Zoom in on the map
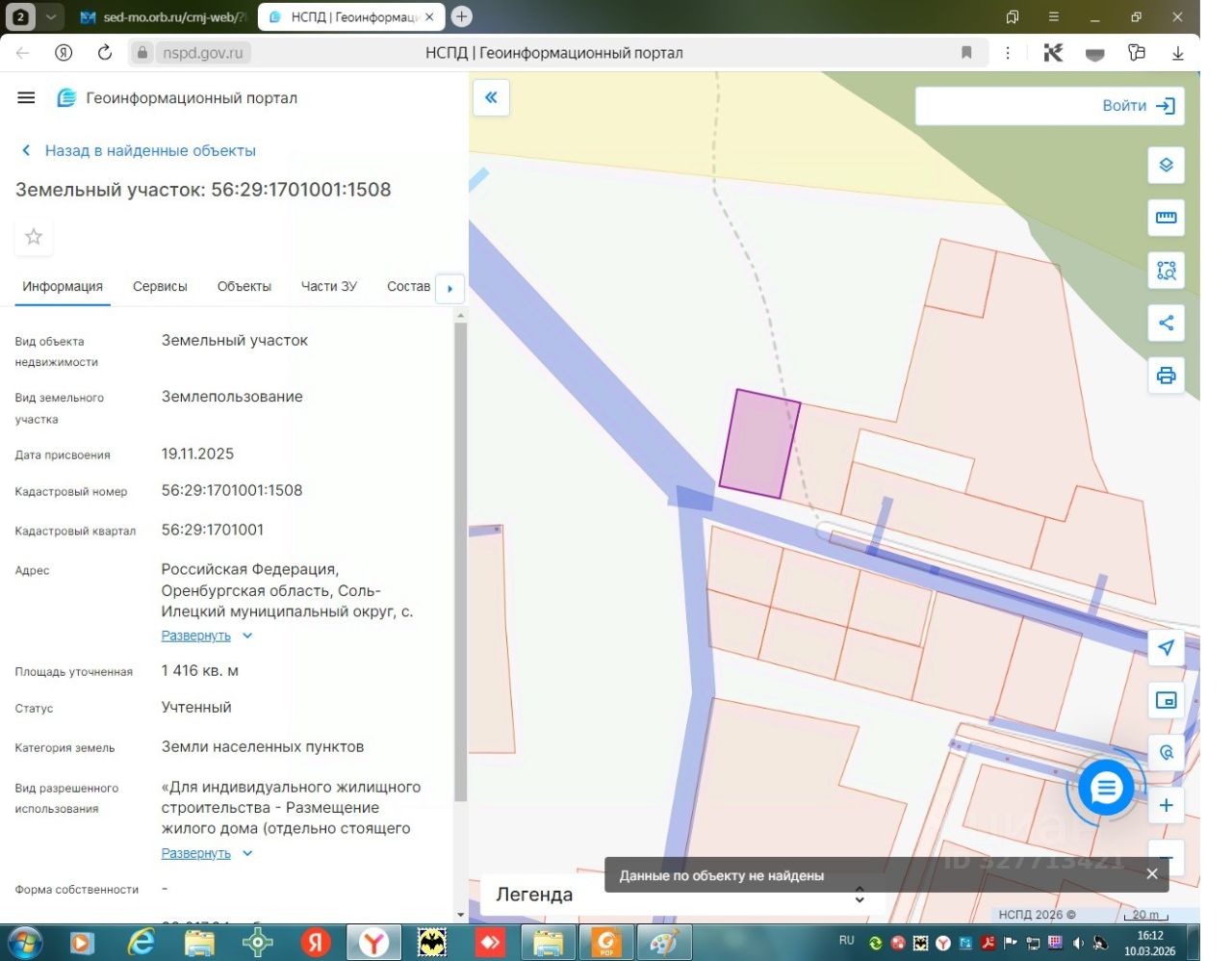The height and width of the screenshot is (961, 1232). click(1166, 805)
